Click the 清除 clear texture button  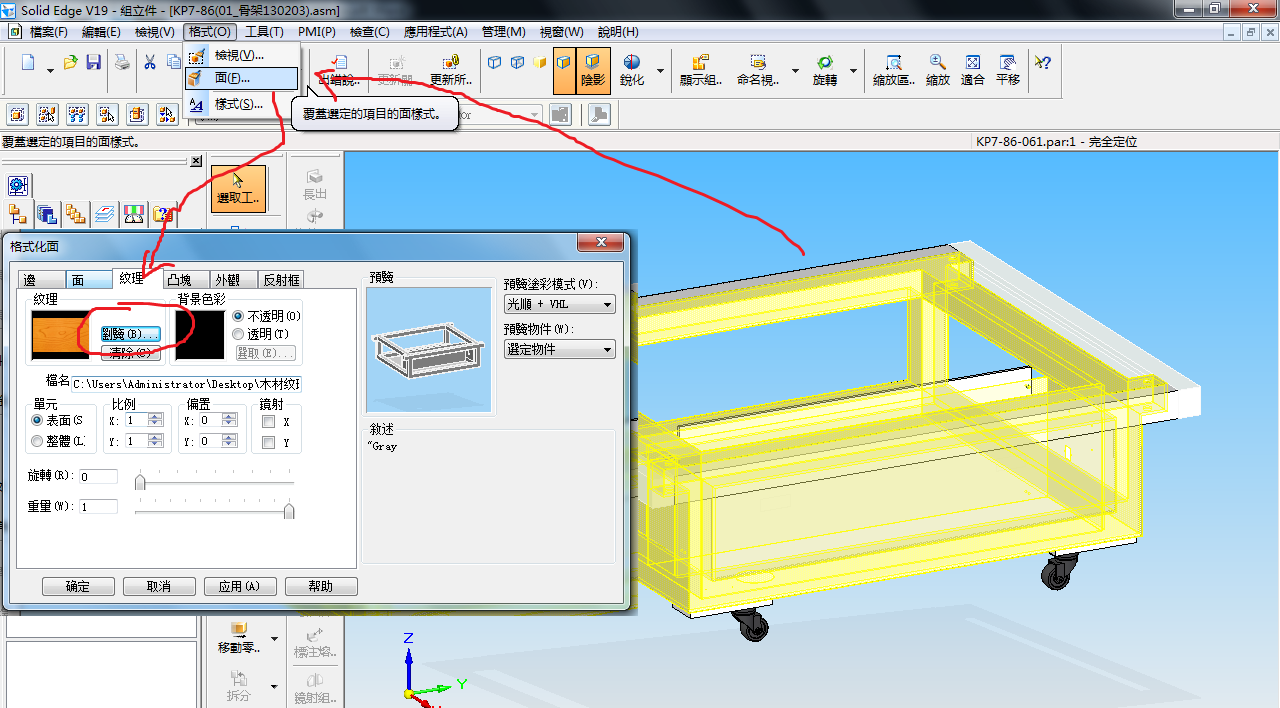(x=131, y=353)
